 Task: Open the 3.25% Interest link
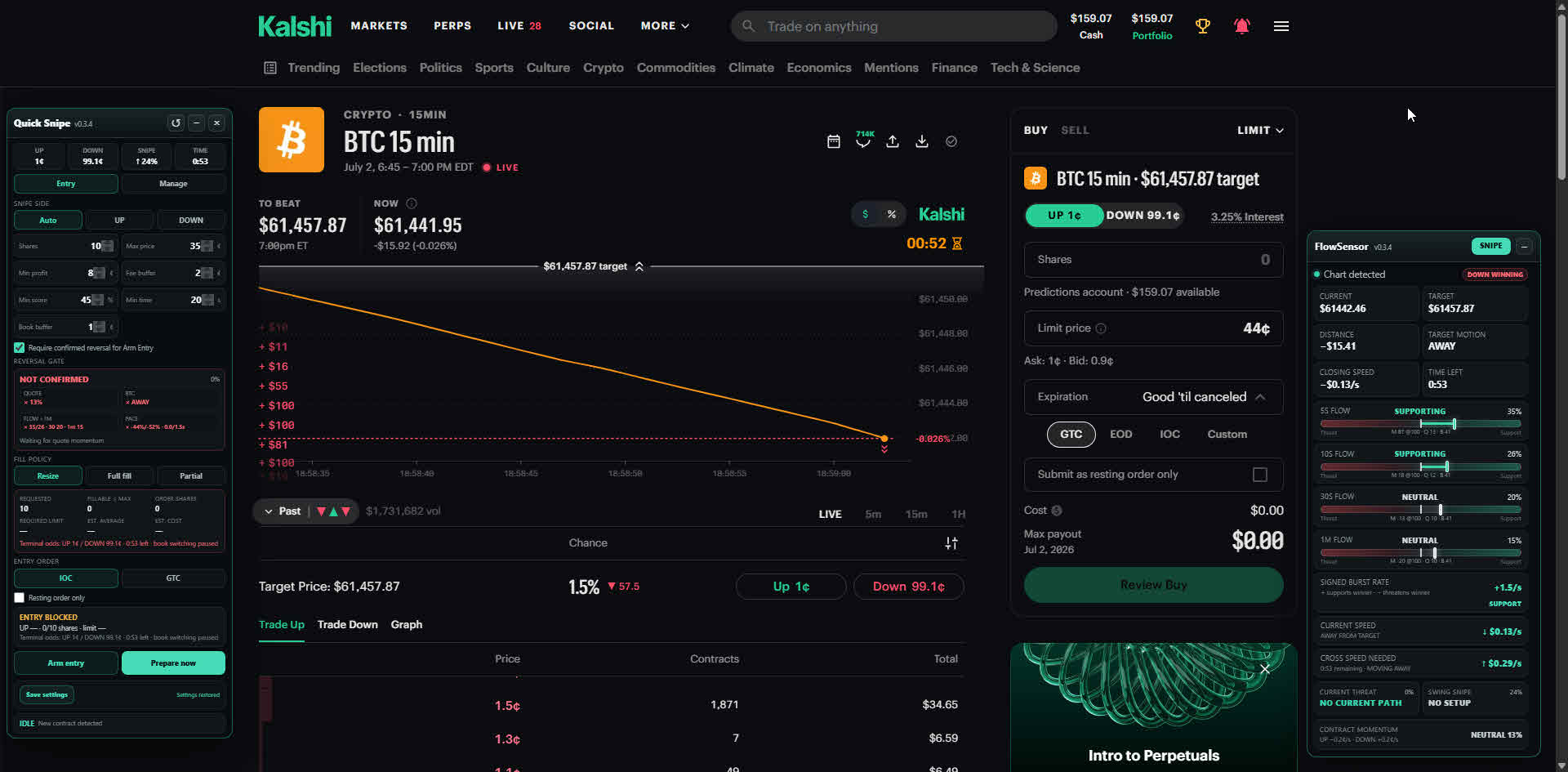1247,216
